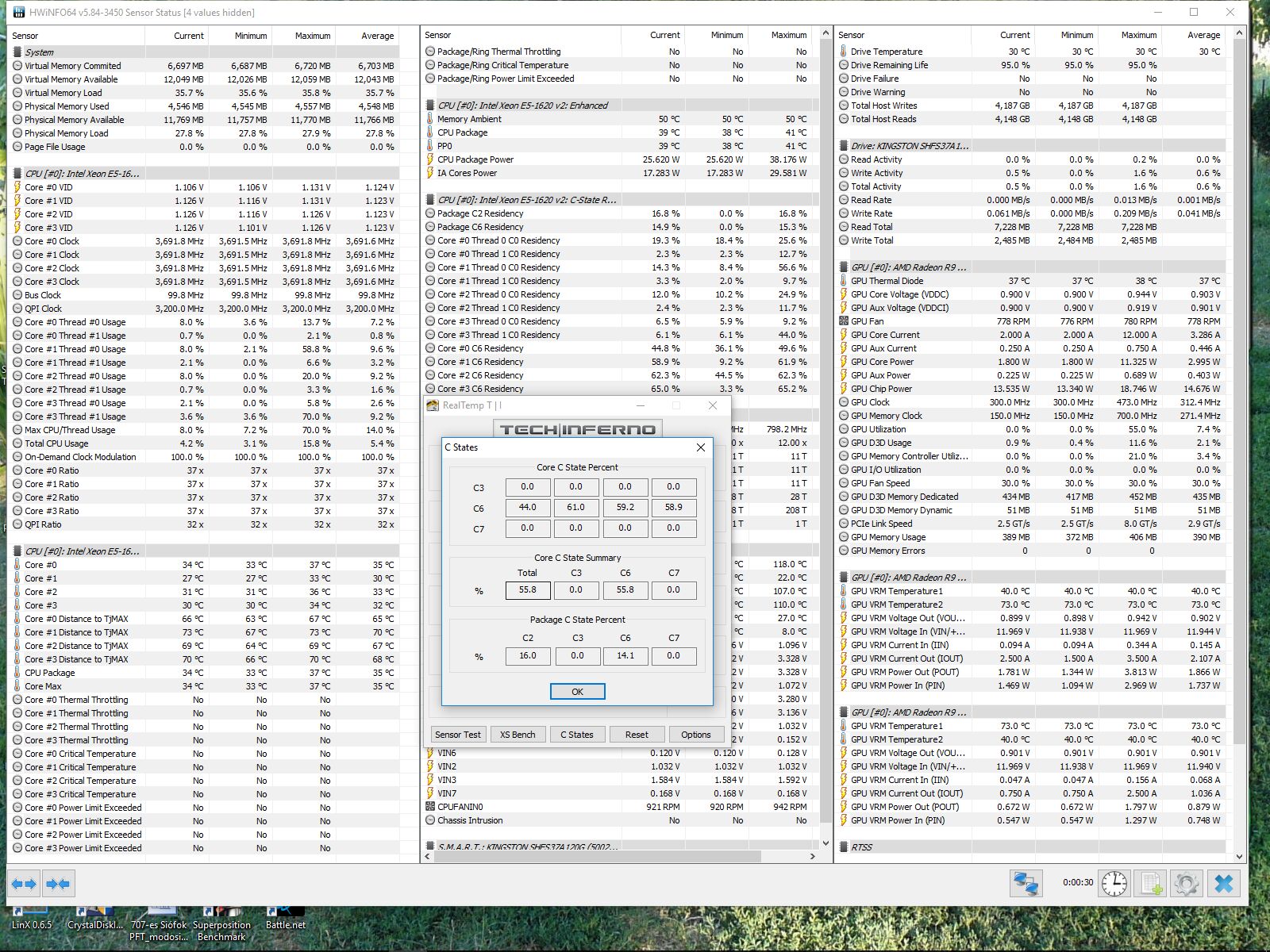
Task: Click the Total field in Core C State Summary
Action: point(528,590)
